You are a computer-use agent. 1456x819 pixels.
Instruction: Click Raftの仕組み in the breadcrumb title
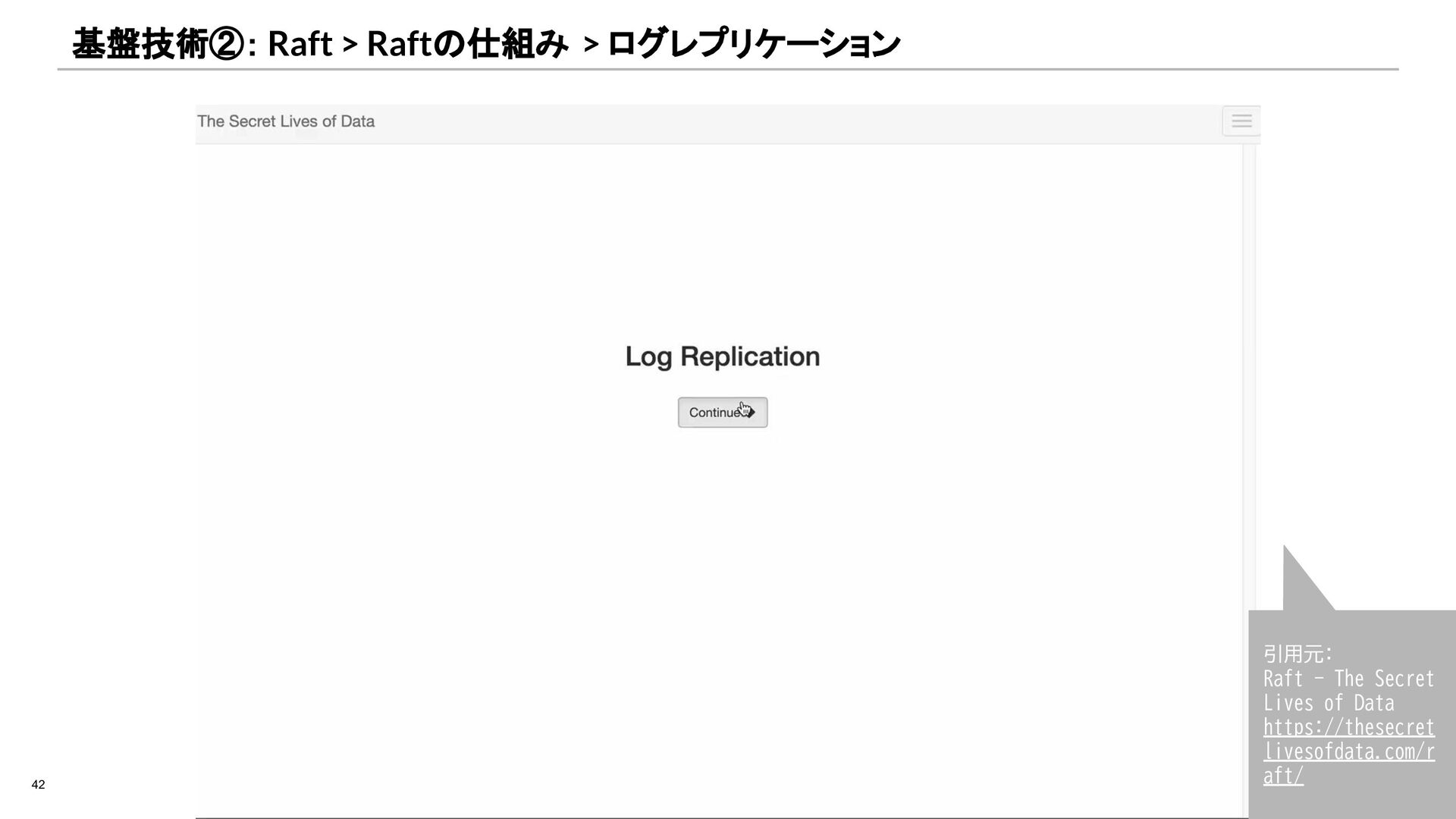467,44
